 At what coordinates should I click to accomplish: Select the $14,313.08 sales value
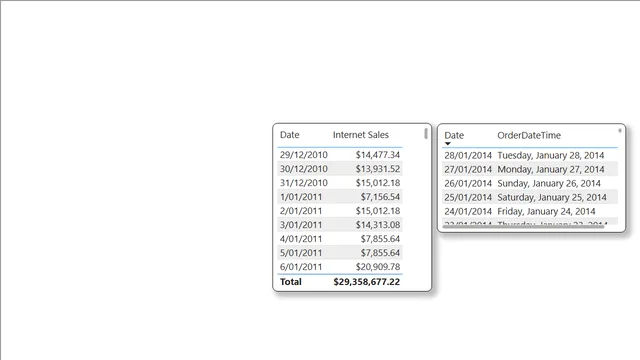point(378,224)
